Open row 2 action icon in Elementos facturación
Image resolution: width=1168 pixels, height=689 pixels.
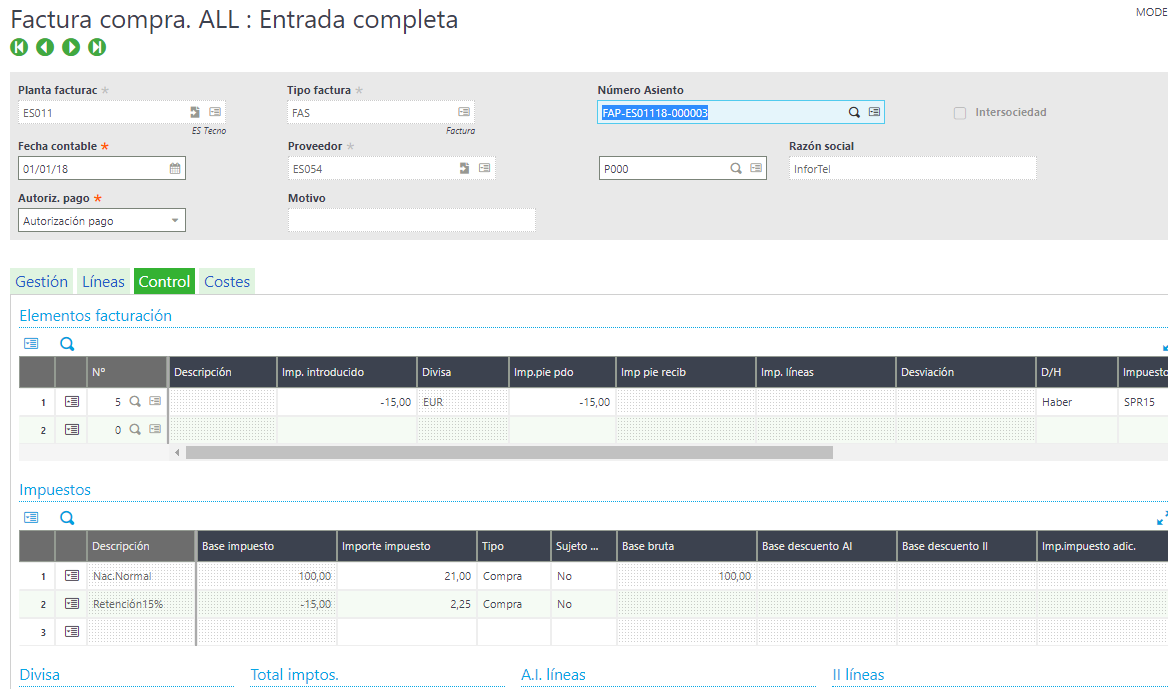point(72,430)
